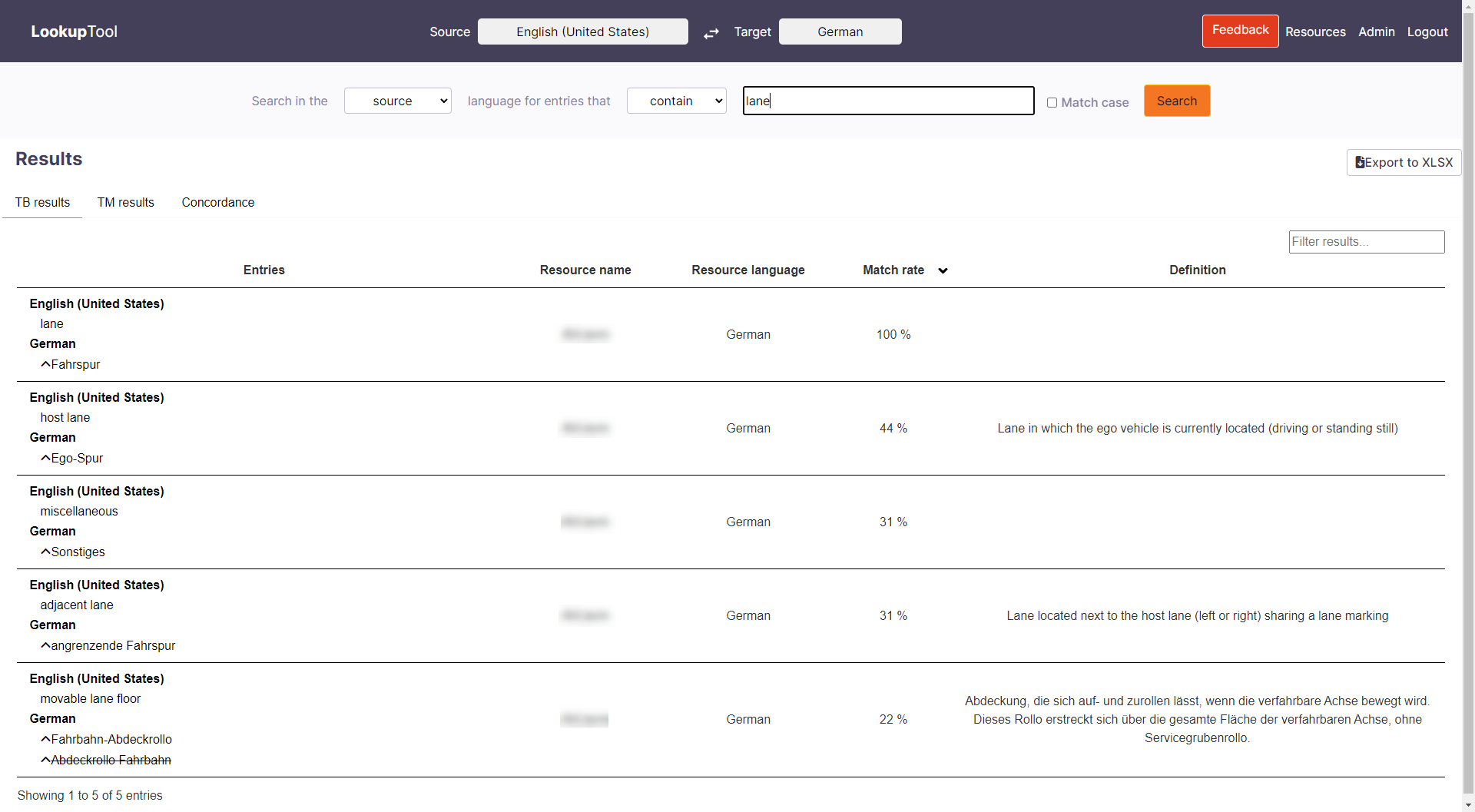This screenshot has height=812, width=1475.
Task: Click the caret icon before Sonstiges
Action: pos(45,552)
